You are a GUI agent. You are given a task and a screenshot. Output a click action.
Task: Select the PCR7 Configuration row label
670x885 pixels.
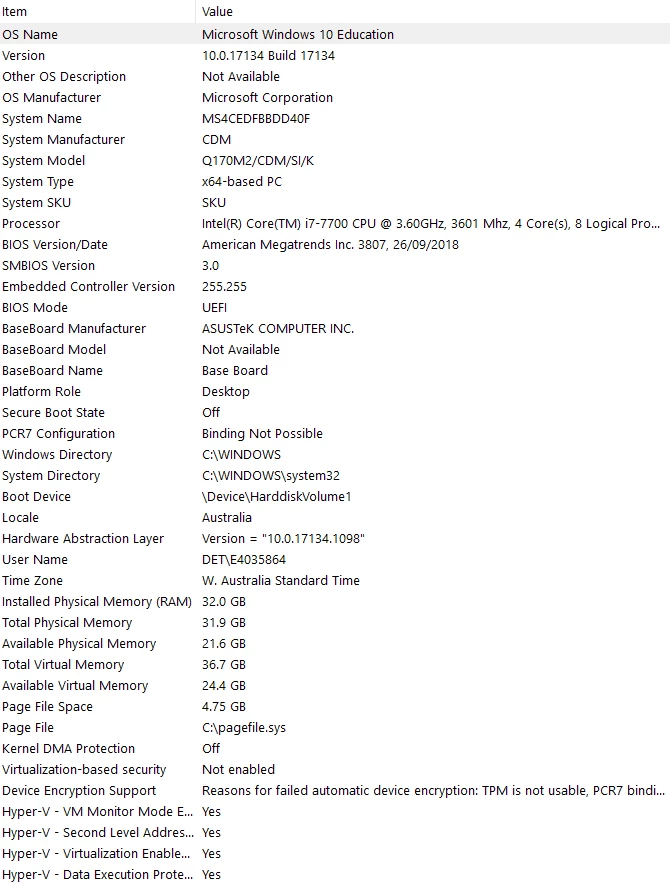59,433
